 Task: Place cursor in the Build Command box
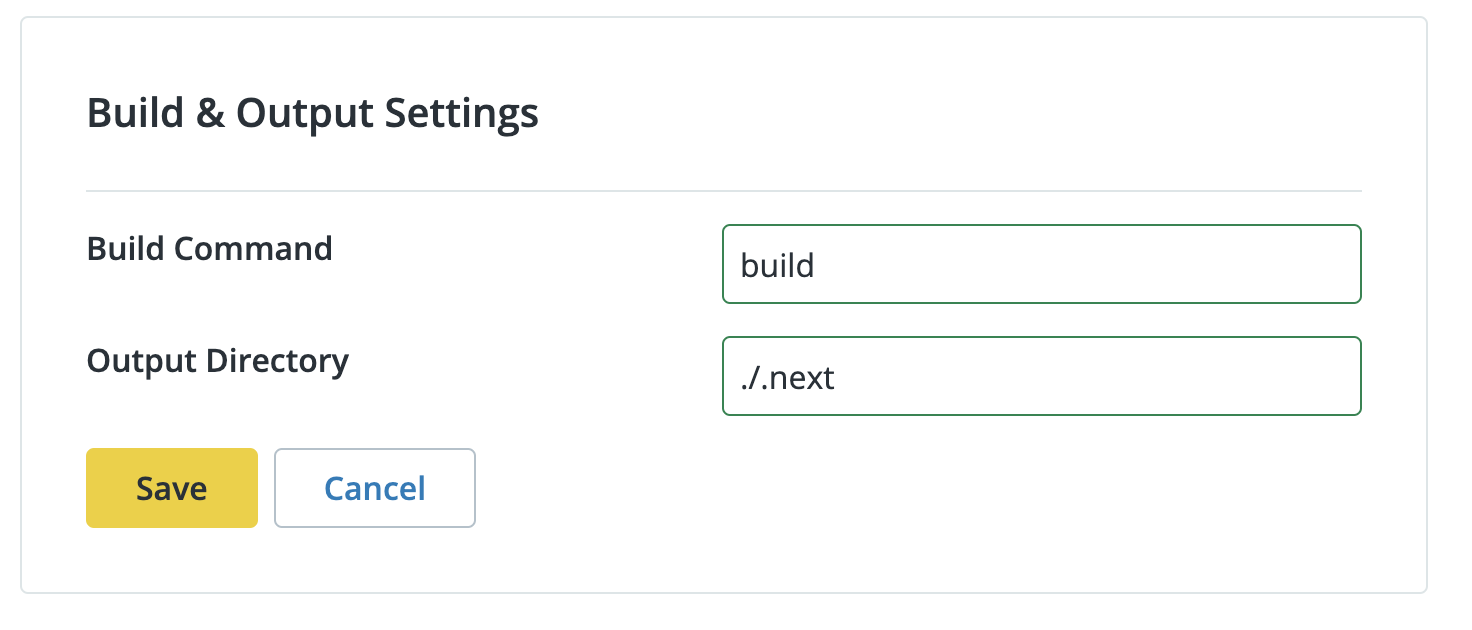(1040, 264)
